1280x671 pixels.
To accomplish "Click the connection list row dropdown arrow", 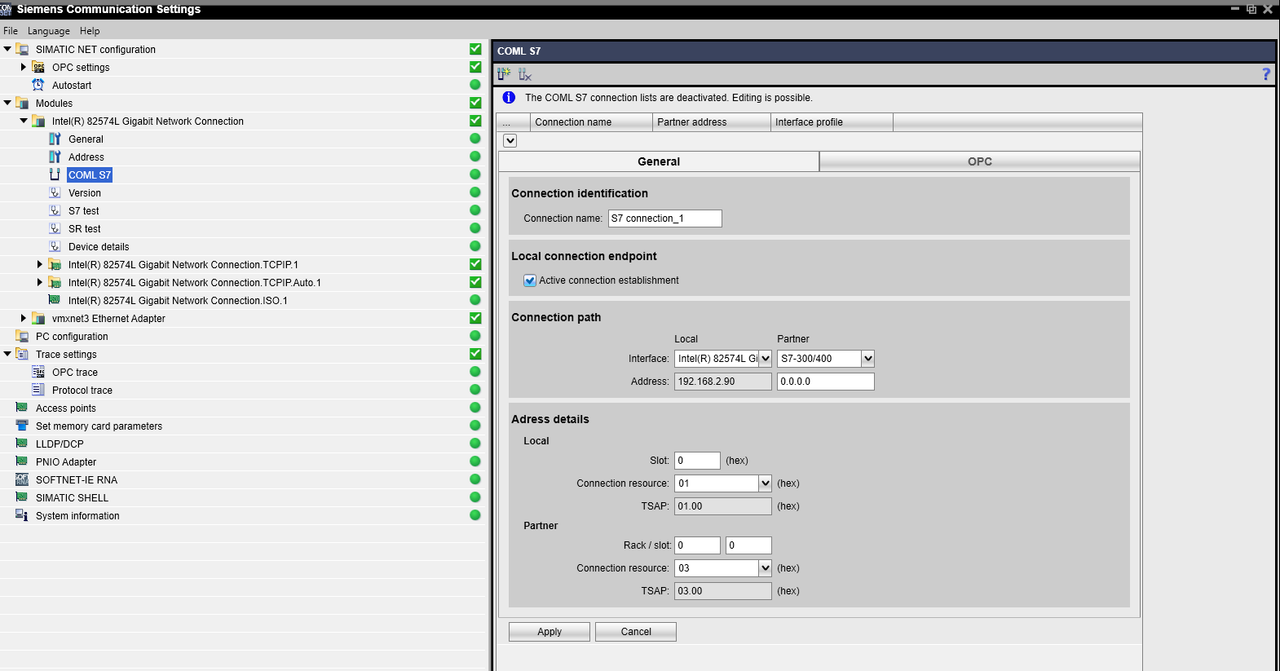I will tap(510, 142).
